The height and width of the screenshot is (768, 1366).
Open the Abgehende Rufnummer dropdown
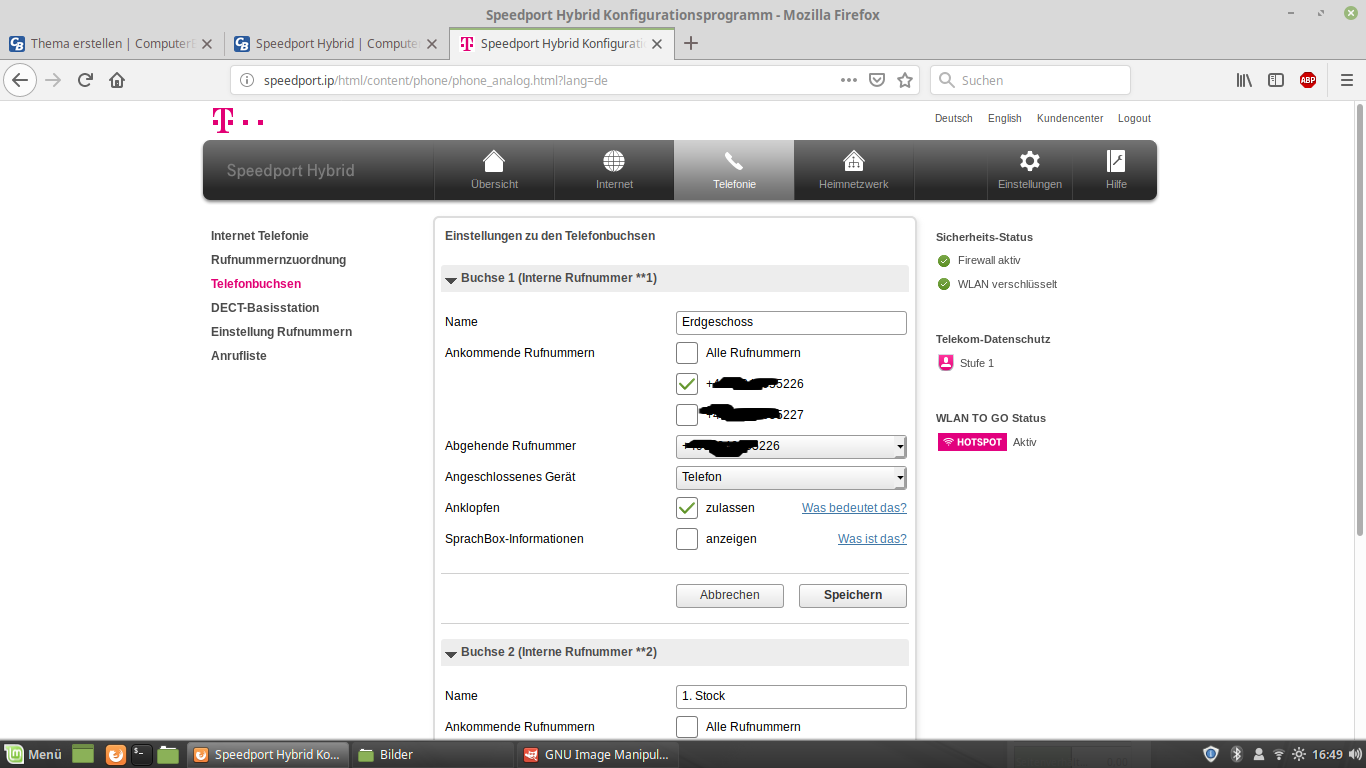[x=791, y=446]
